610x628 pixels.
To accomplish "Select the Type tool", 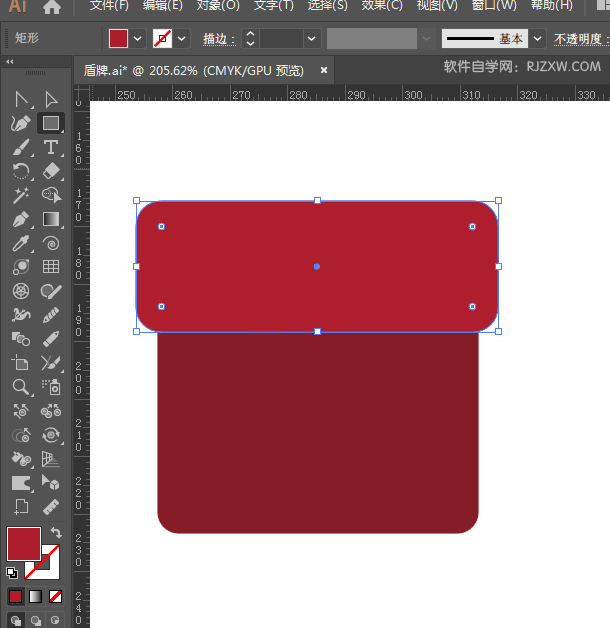I will coord(51,147).
